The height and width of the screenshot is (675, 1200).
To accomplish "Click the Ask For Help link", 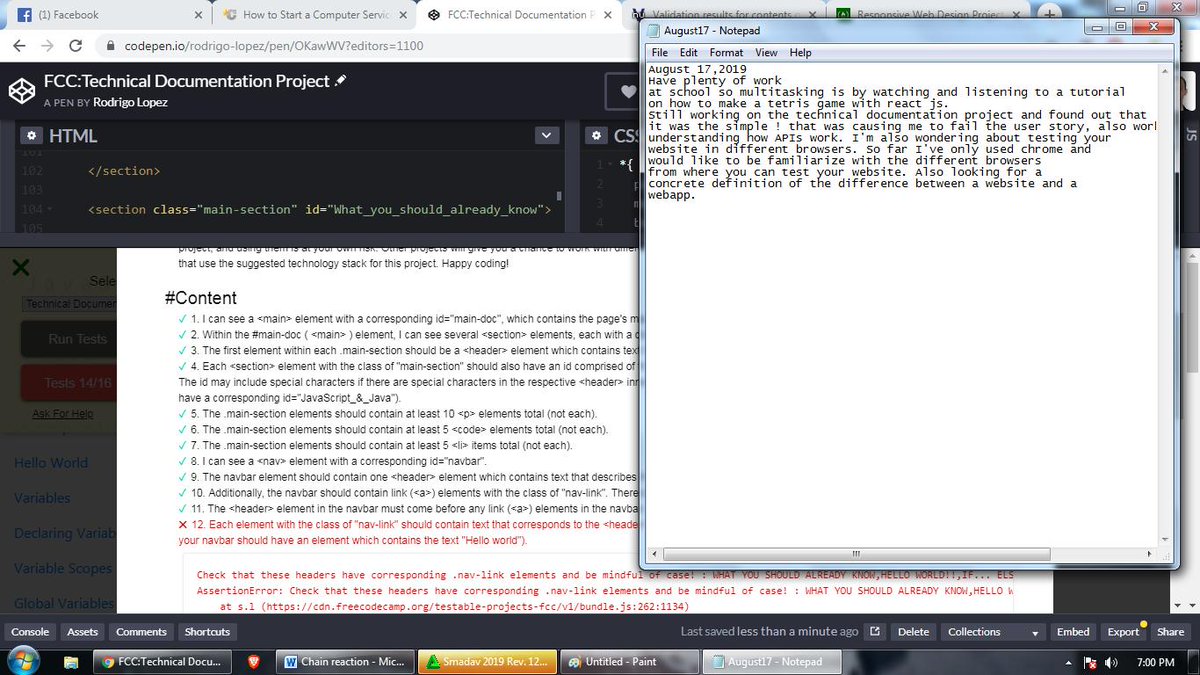I will click(x=62, y=413).
